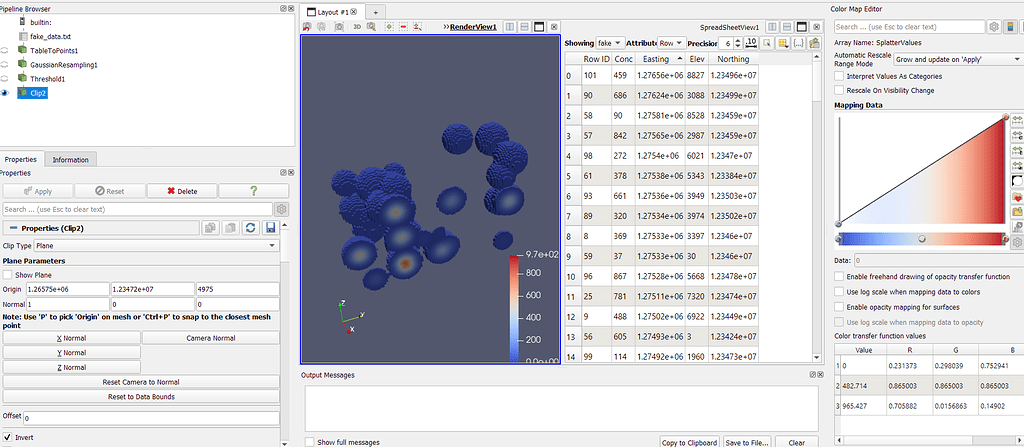Uncheck the Invert checkbox

click(7, 437)
